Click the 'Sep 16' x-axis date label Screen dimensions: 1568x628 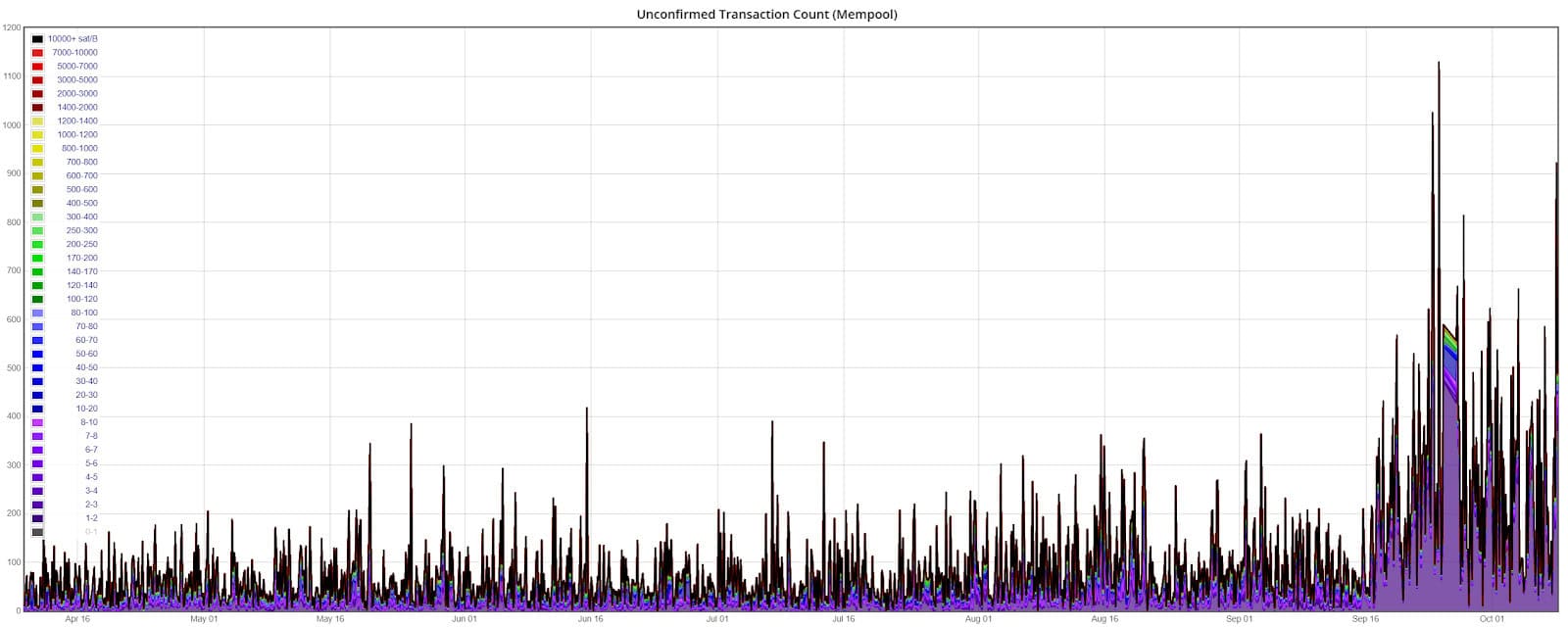(1365, 619)
